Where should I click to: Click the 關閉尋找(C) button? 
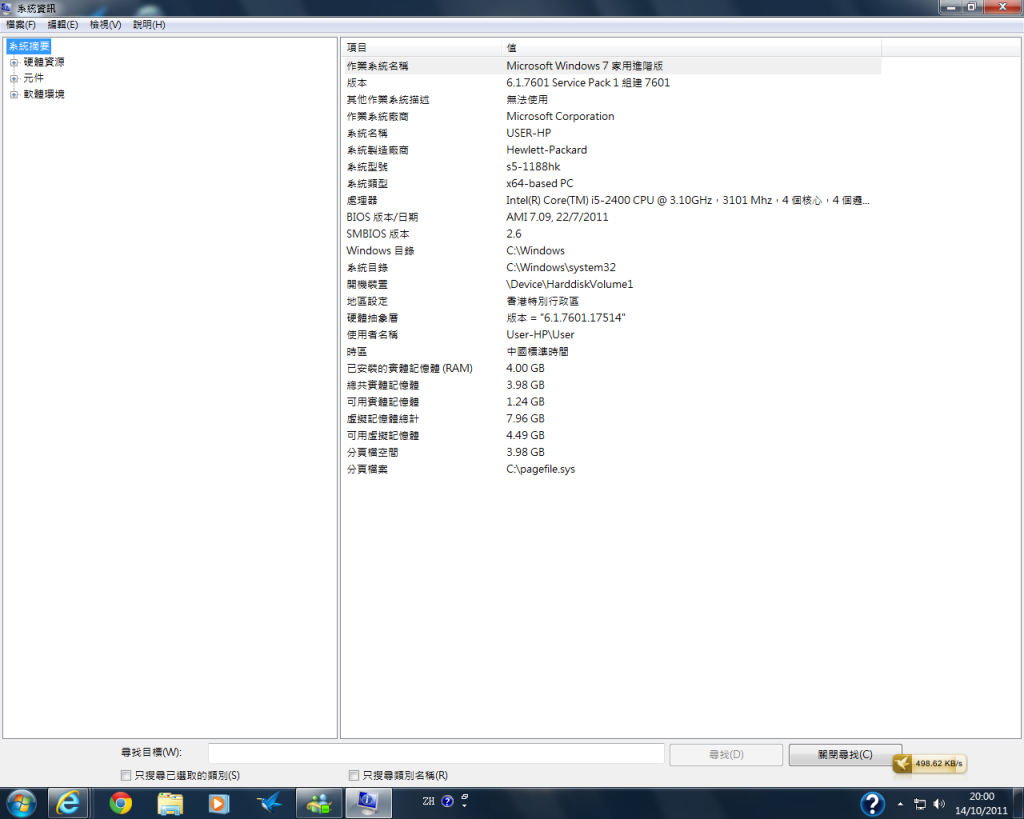tap(845, 754)
